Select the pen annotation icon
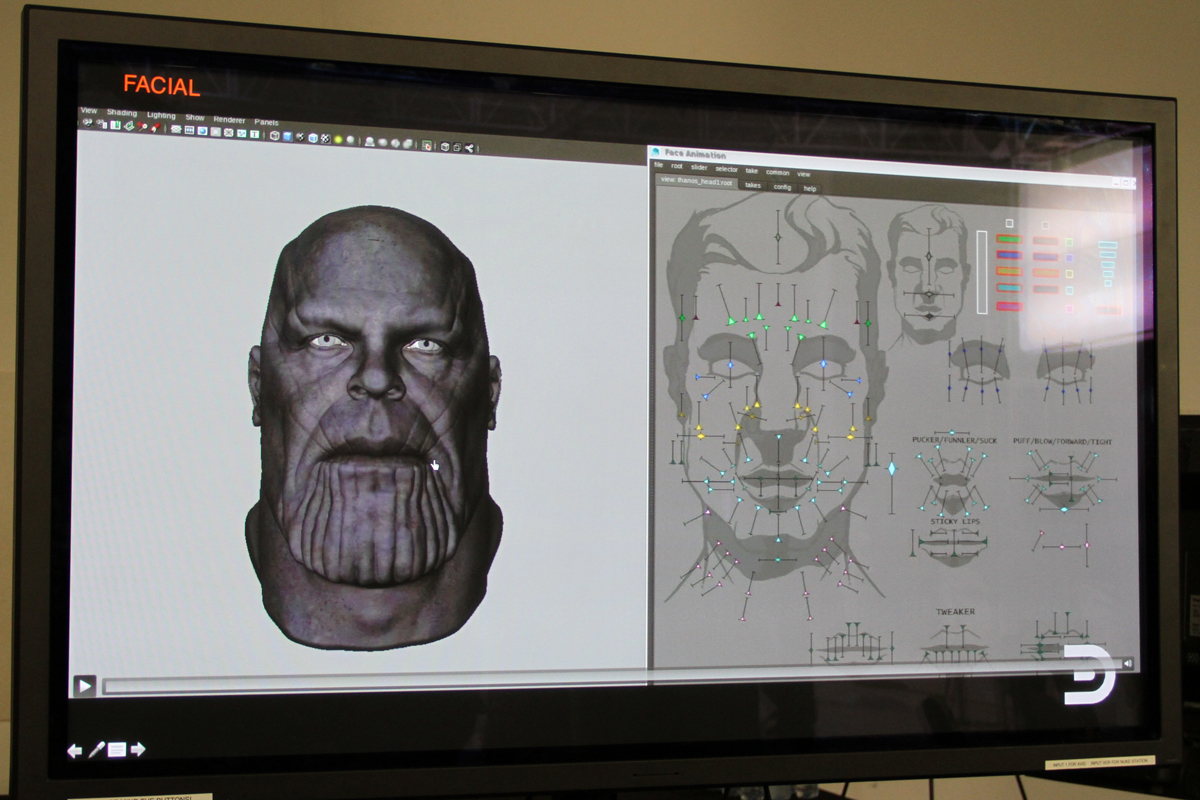 coord(96,749)
